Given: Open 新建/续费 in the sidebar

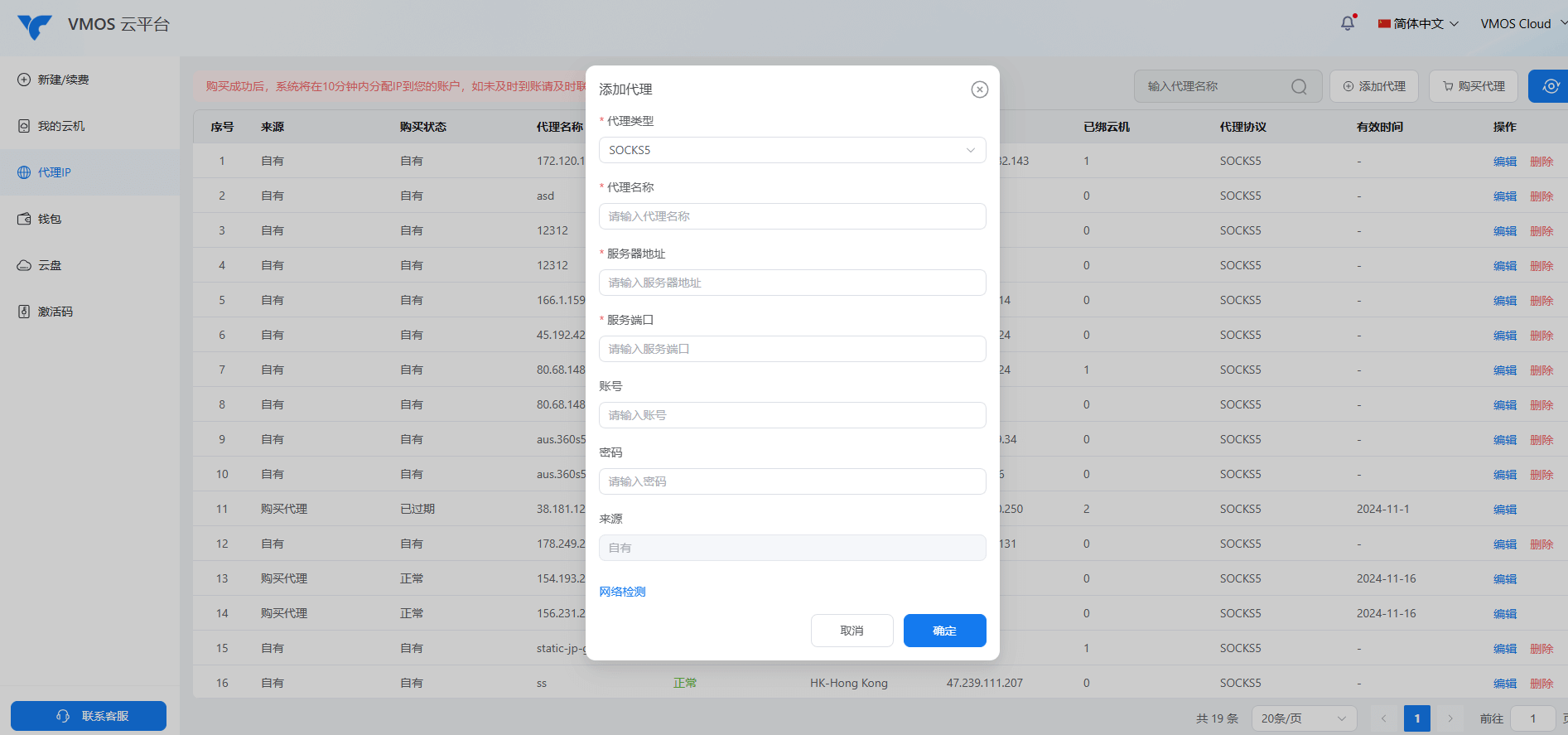Looking at the screenshot, I should pyautogui.click(x=89, y=80).
